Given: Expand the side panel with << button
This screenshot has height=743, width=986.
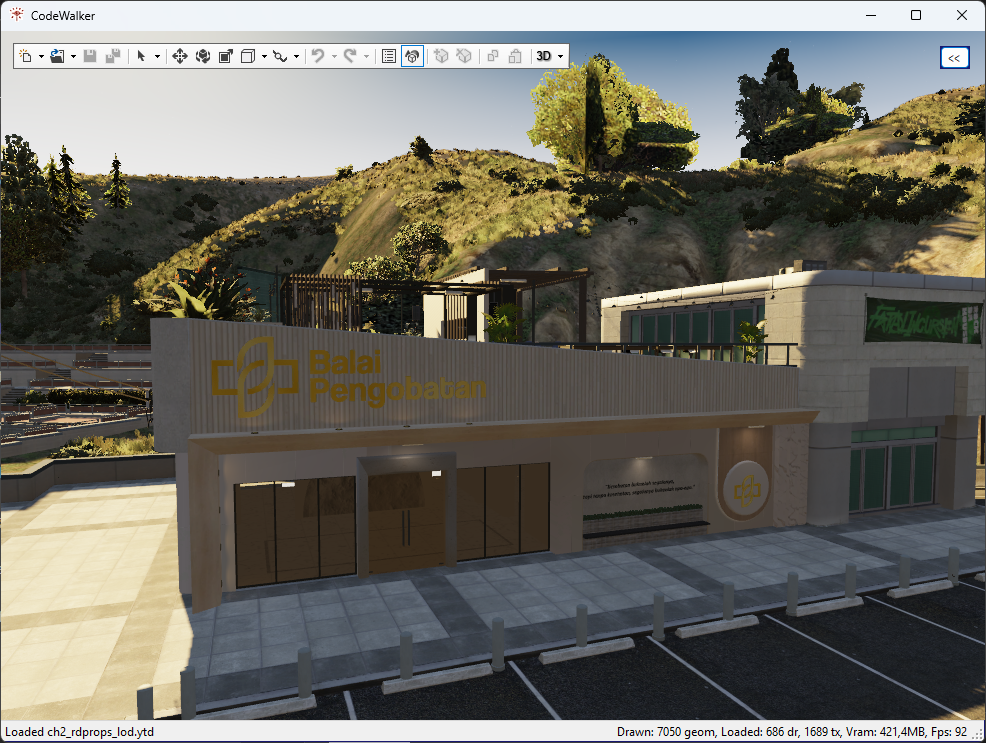Looking at the screenshot, I should point(954,58).
